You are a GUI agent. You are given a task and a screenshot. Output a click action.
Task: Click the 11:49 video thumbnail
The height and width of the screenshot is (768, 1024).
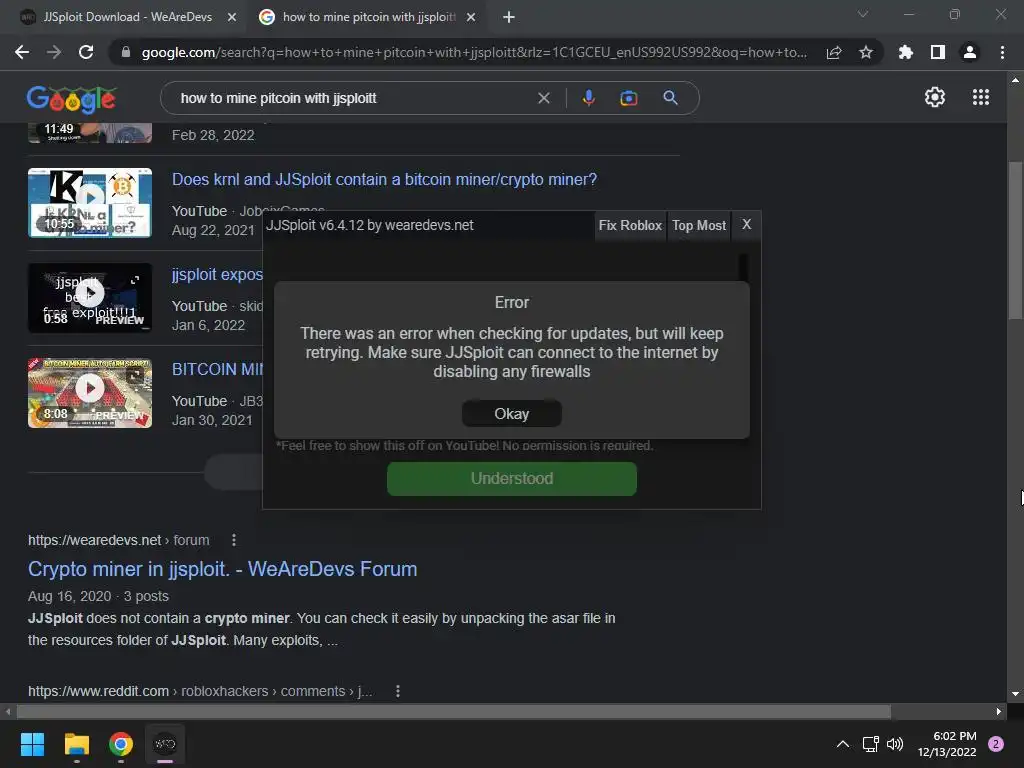tap(90, 133)
